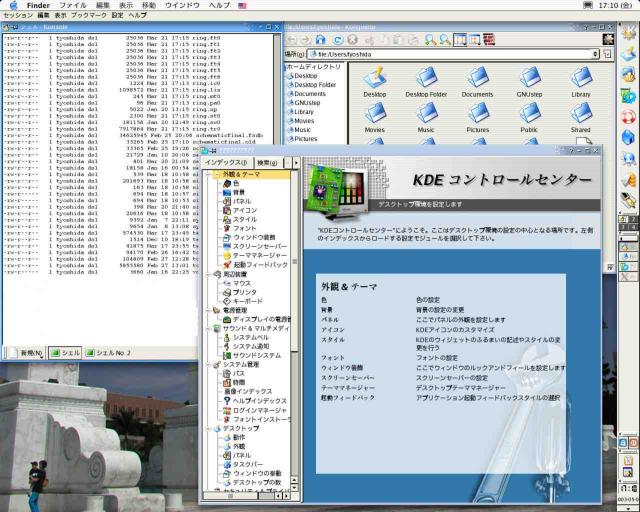Click the tab scroll right arrow in Control Center
The image size is (640, 512).
coord(296,163)
